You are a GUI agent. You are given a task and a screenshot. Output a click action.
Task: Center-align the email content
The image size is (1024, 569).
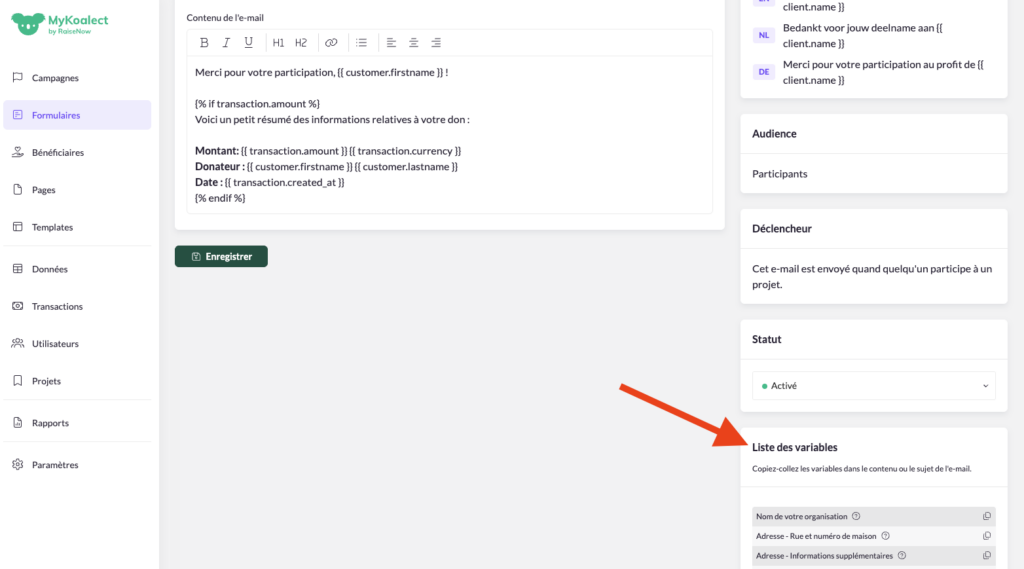413,43
